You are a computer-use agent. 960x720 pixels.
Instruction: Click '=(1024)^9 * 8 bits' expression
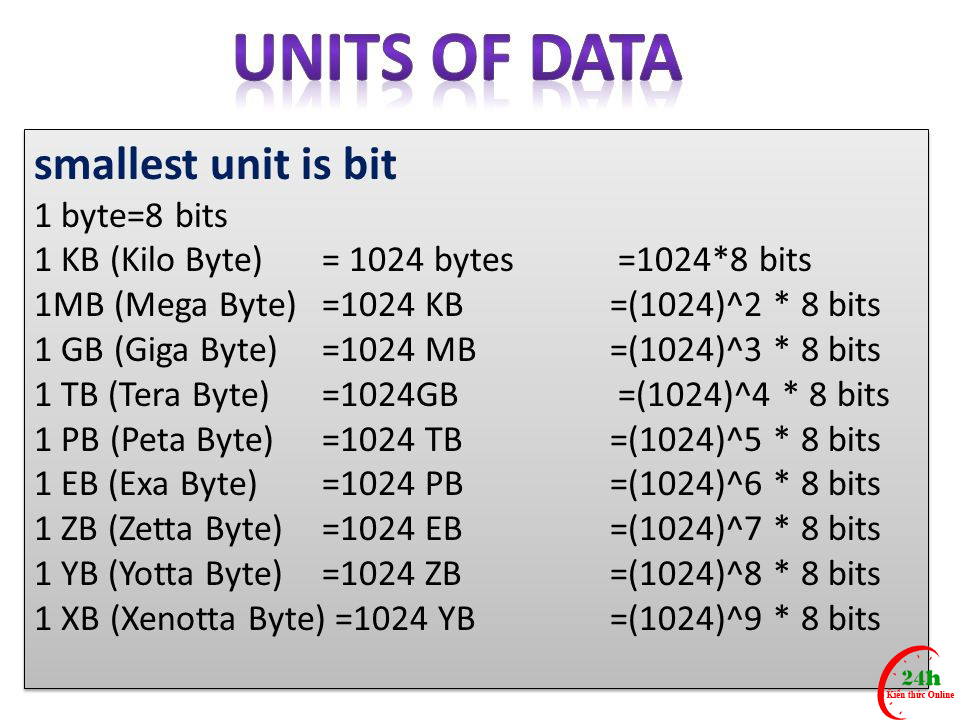(745, 619)
